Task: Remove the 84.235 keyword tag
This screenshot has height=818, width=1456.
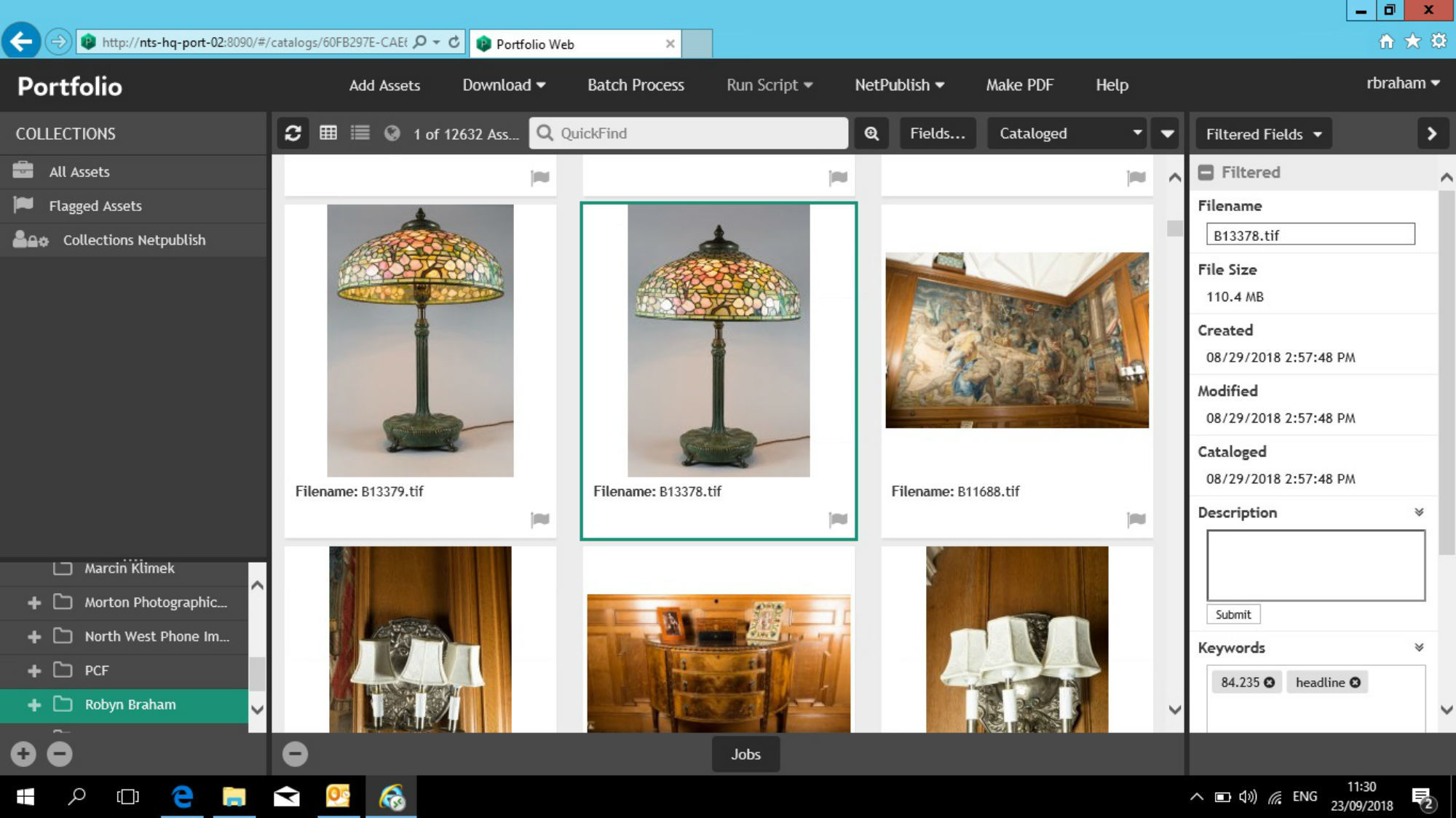Action: coord(1270,683)
